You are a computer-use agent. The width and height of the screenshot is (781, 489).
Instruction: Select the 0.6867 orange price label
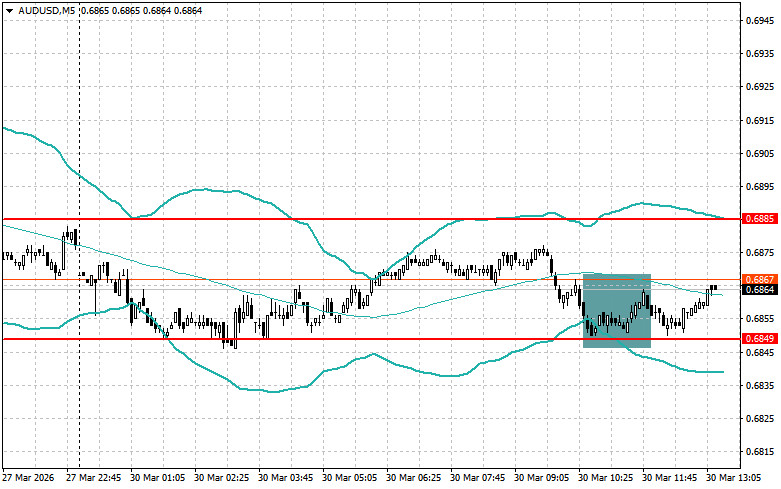[x=760, y=279]
